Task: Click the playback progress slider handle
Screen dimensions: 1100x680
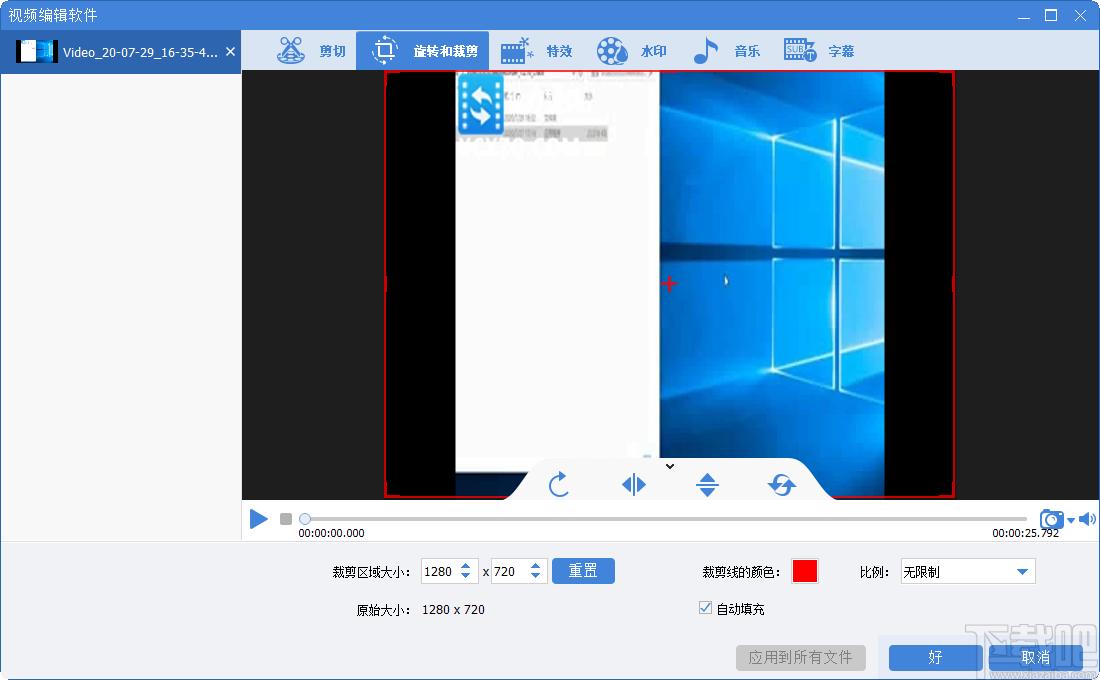Action: point(304,519)
